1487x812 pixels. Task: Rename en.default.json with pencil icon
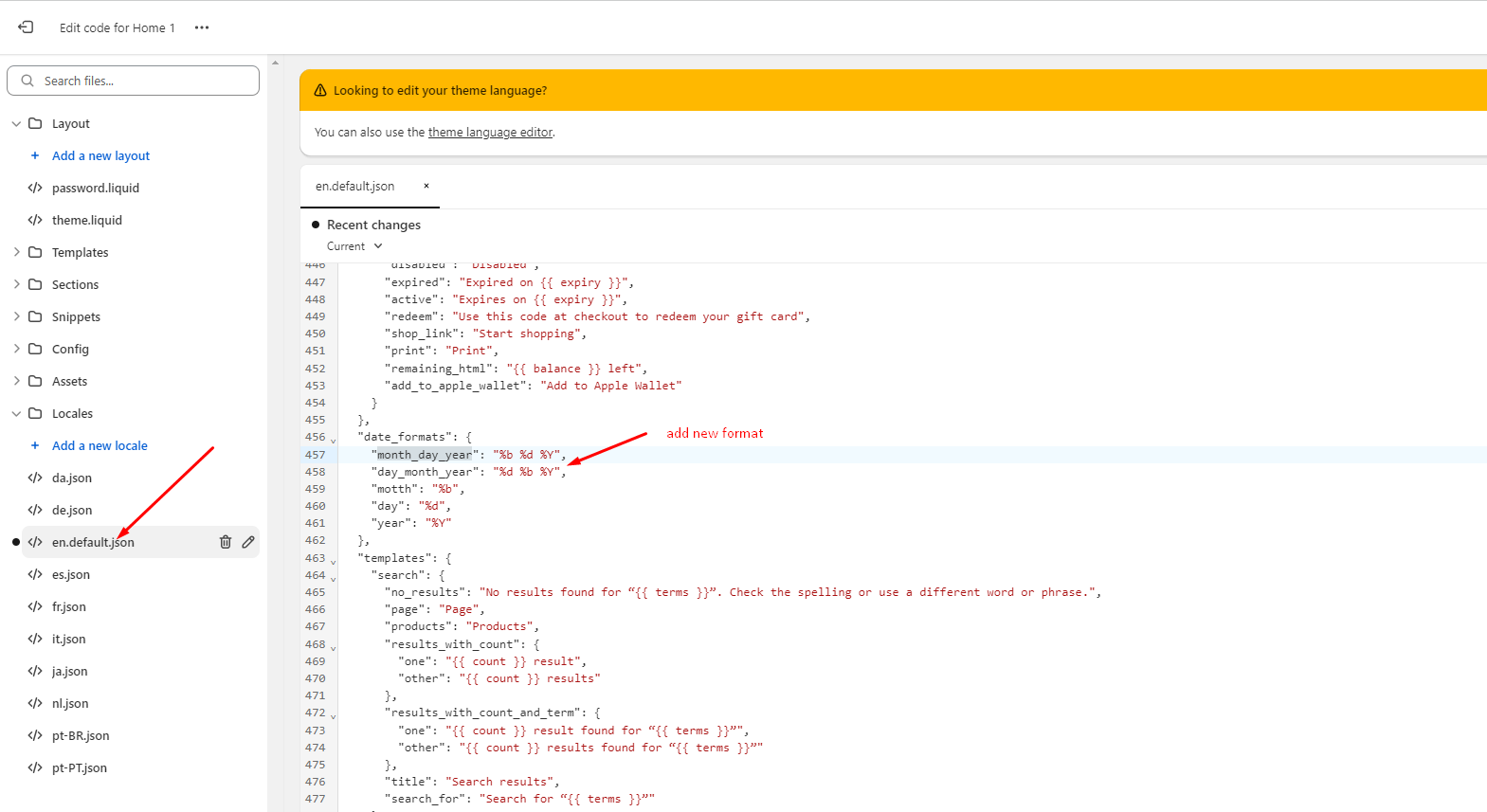point(248,542)
